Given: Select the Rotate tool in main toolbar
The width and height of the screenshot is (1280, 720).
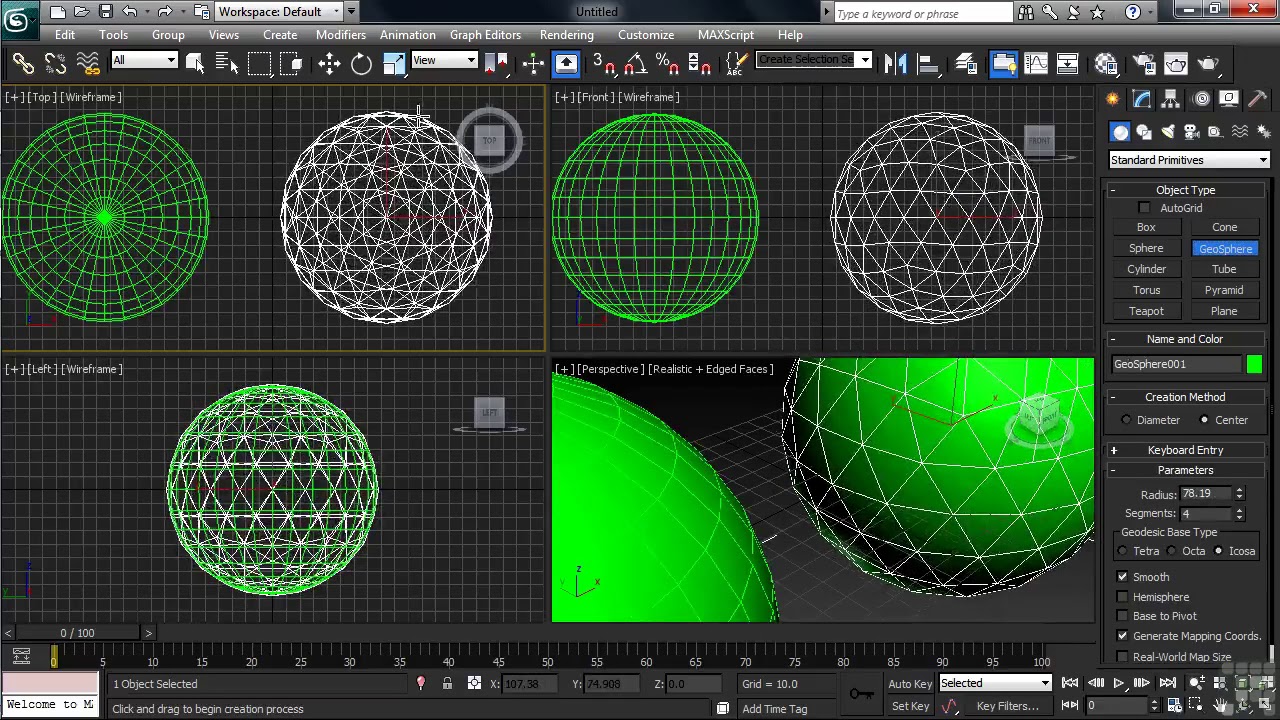Looking at the screenshot, I should tap(361, 64).
